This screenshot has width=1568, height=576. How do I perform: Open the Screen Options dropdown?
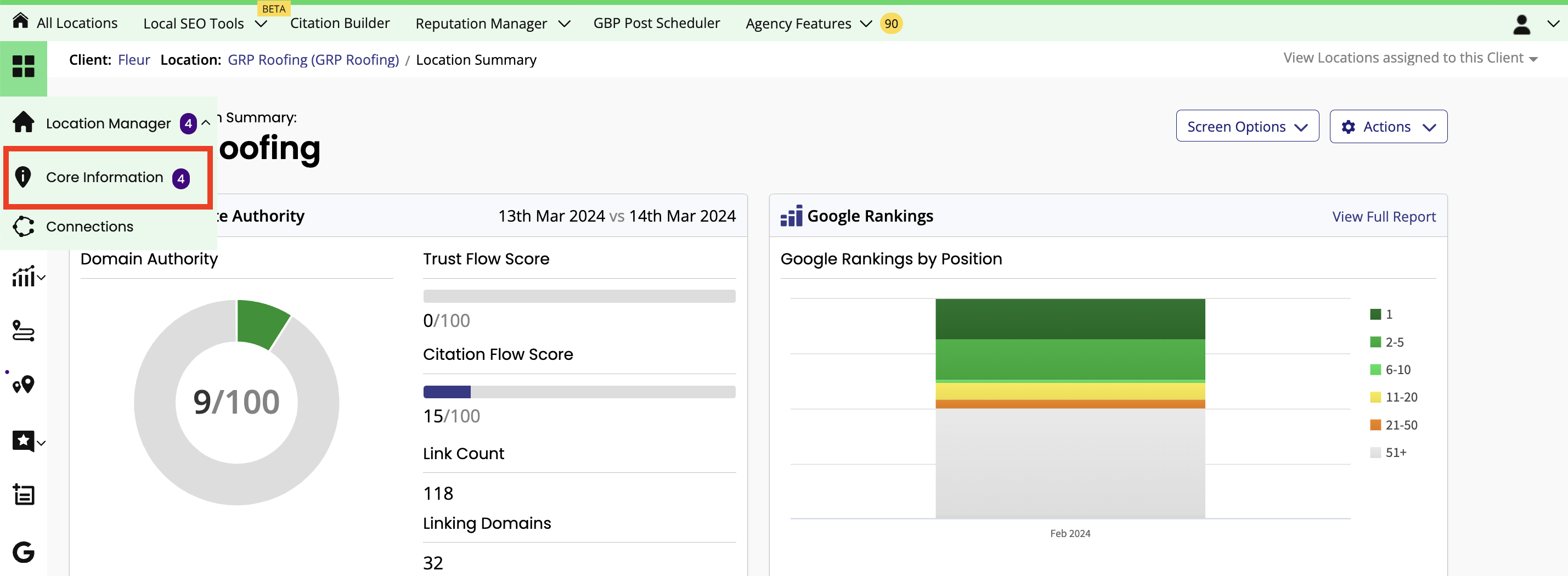(x=1246, y=126)
